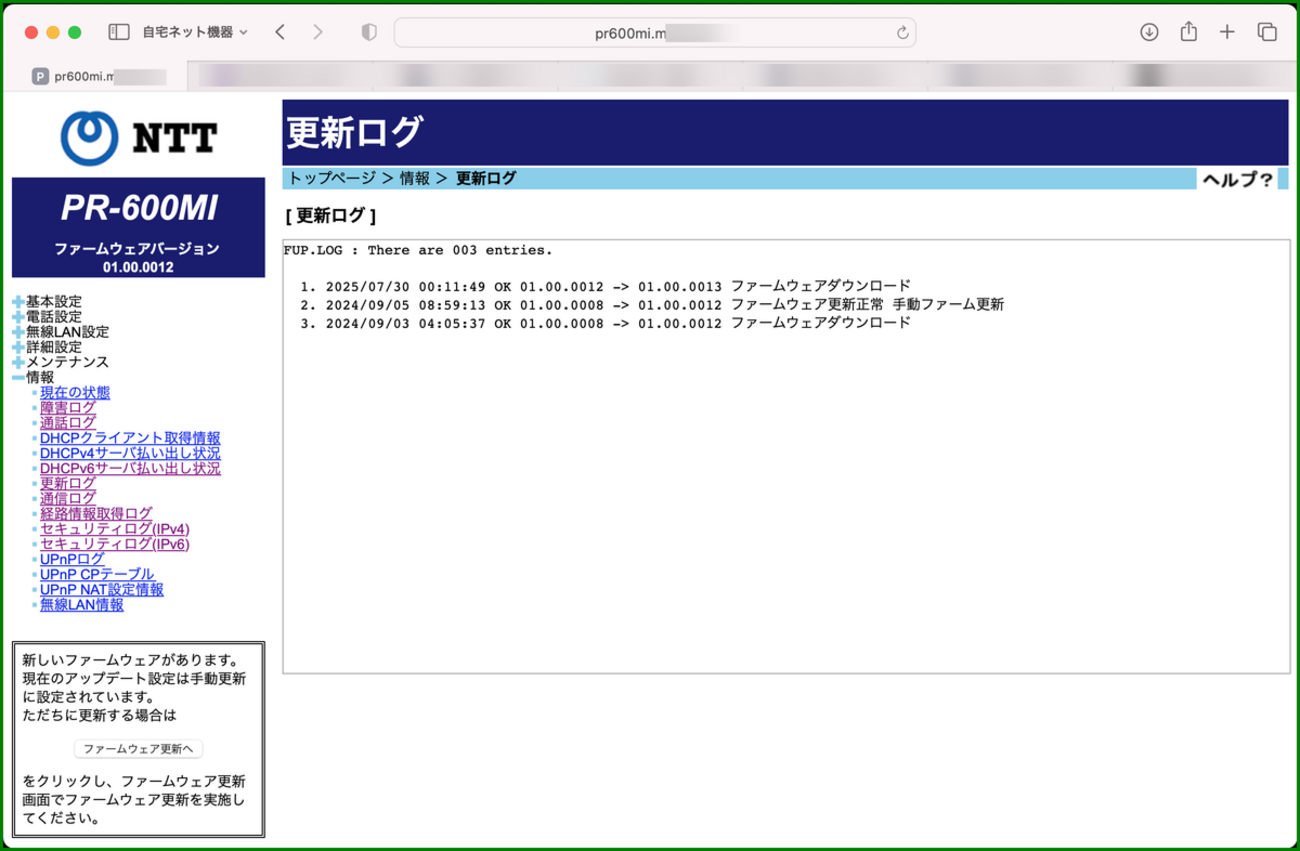
Task: Go back with the browser back arrow
Action: point(280,32)
